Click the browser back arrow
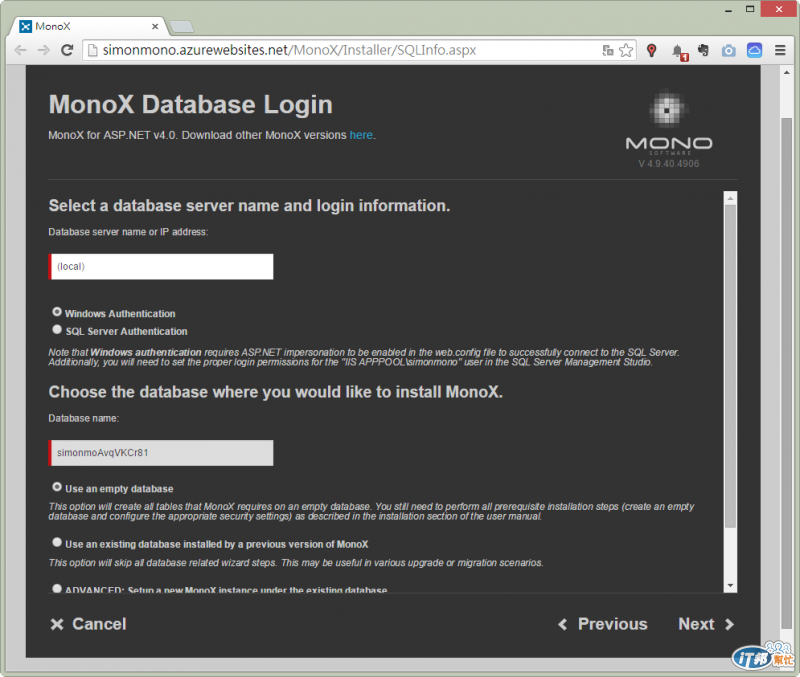The image size is (800, 677). pyautogui.click(x=20, y=50)
